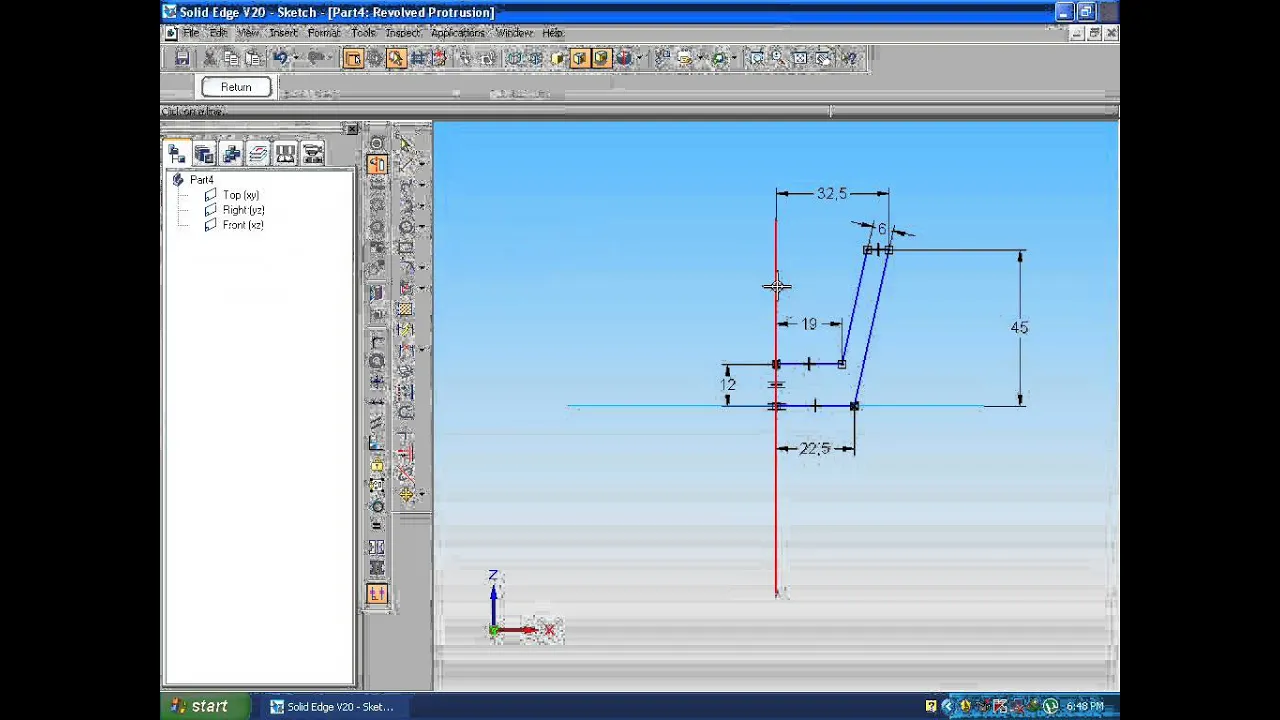Screen dimensions: 1280x720
Task: Select the arrow Select Tool in sketch toolbar
Action: tap(406, 144)
